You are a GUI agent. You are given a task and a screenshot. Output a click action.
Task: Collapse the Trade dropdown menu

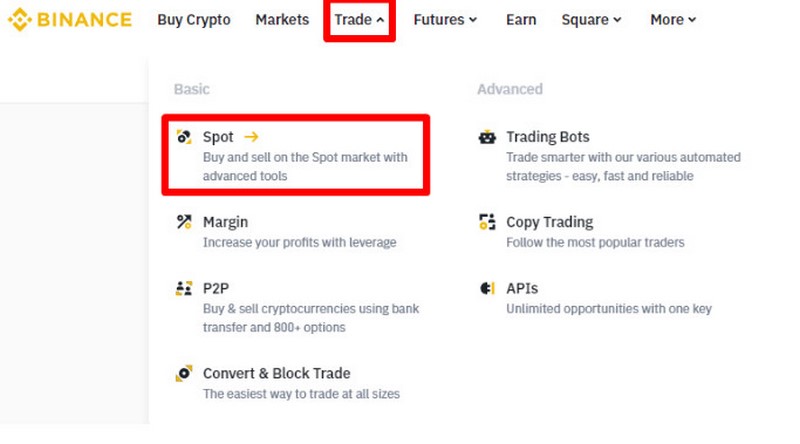click(x=359, y=20)
